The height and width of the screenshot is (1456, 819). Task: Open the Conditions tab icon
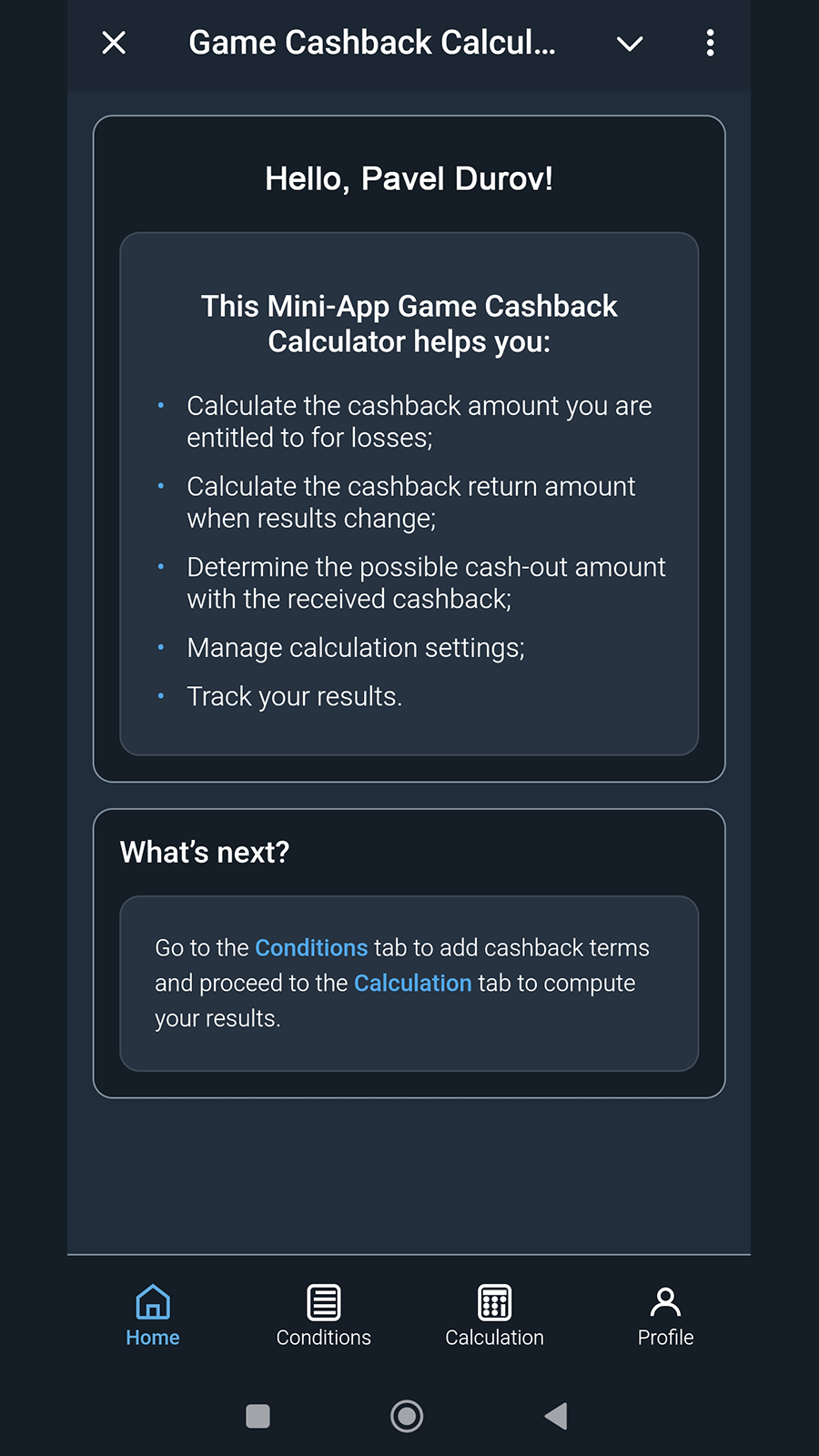324,1301
